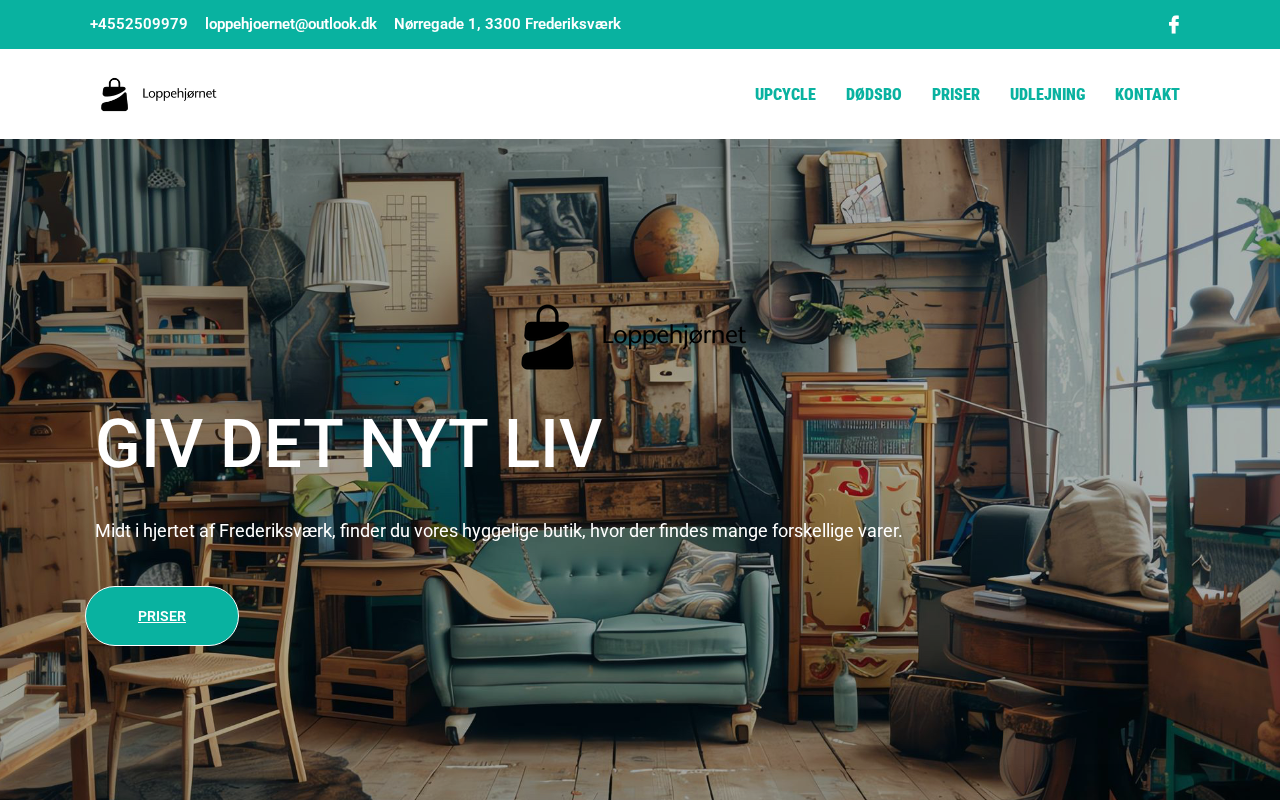Image resolution: width=1280 pixels, height=800 pixels.
Task: Email loppehjoernet@outlook.dk from the top bar
Action: pyautogui.click(x=291, y=24)
